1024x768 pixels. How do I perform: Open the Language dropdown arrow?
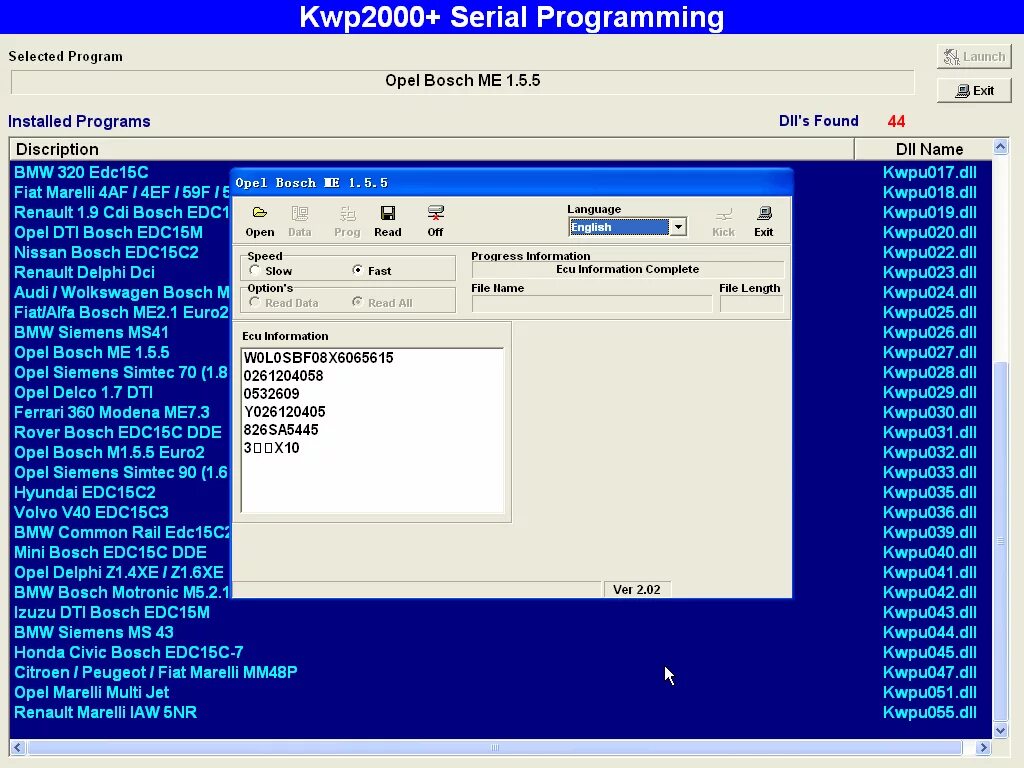pyautogui.click(x=679, y=227)
